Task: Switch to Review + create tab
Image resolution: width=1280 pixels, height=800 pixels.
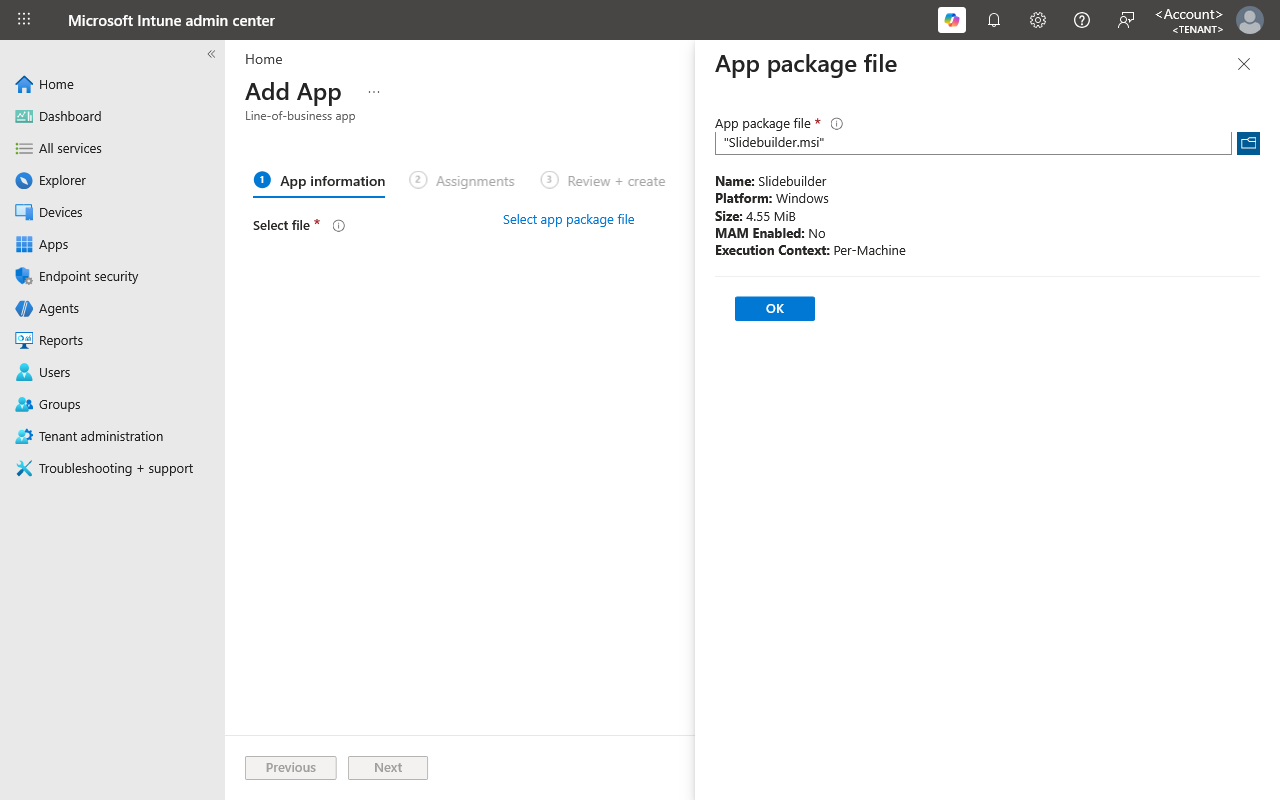Action: click(603, 181)
